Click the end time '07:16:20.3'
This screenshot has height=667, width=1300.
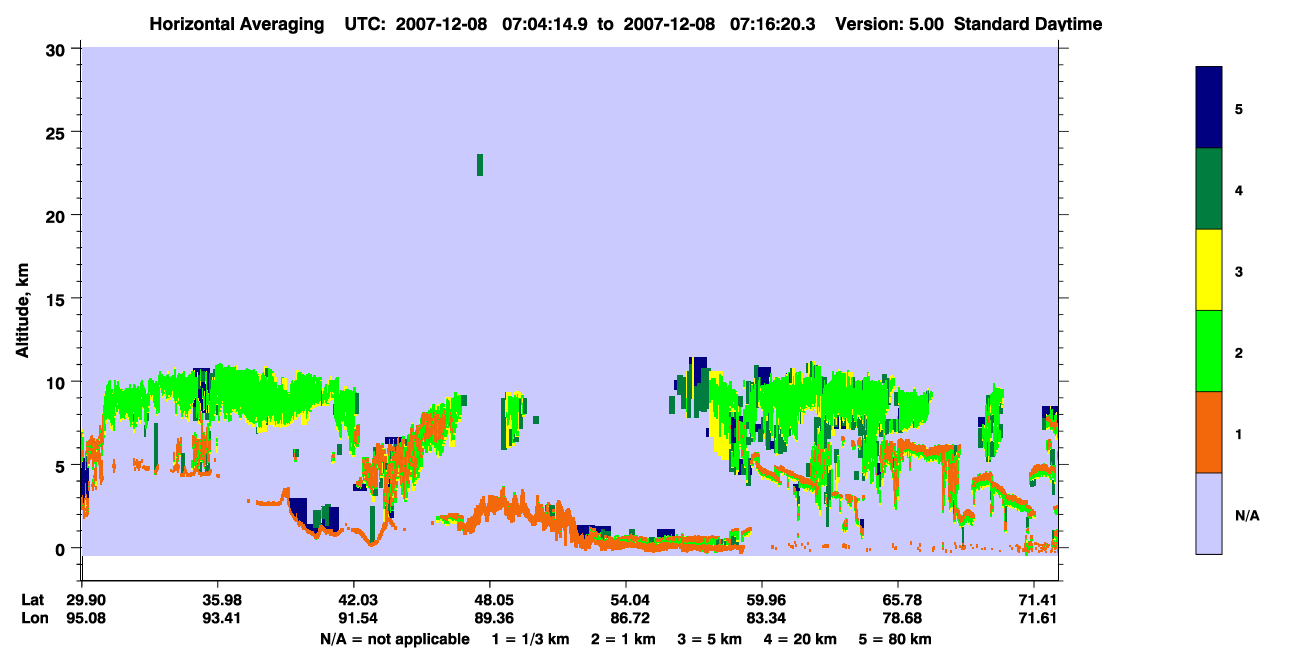(x=771, y=24)
